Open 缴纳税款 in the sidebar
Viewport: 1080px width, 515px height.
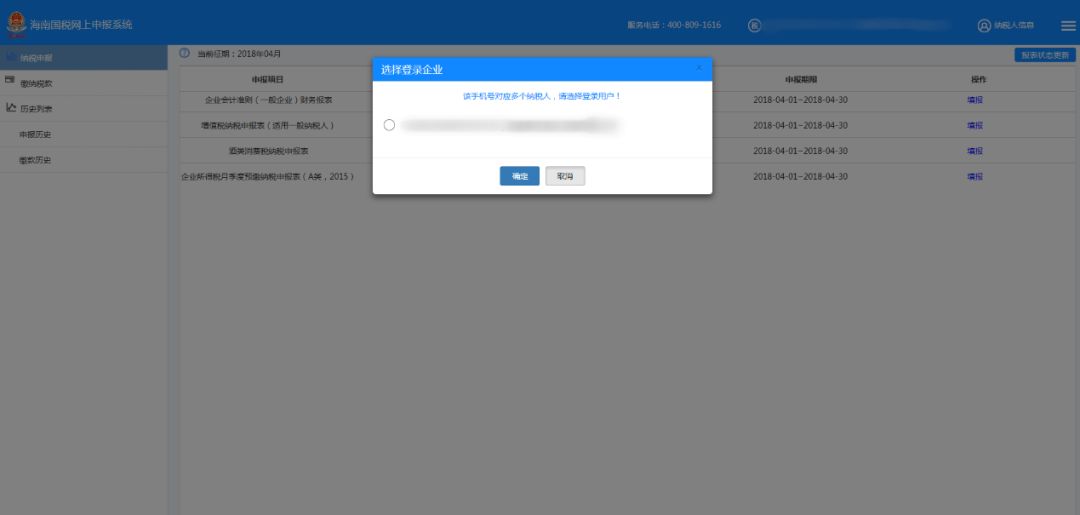pyautogui.click(x=83, y=83)
